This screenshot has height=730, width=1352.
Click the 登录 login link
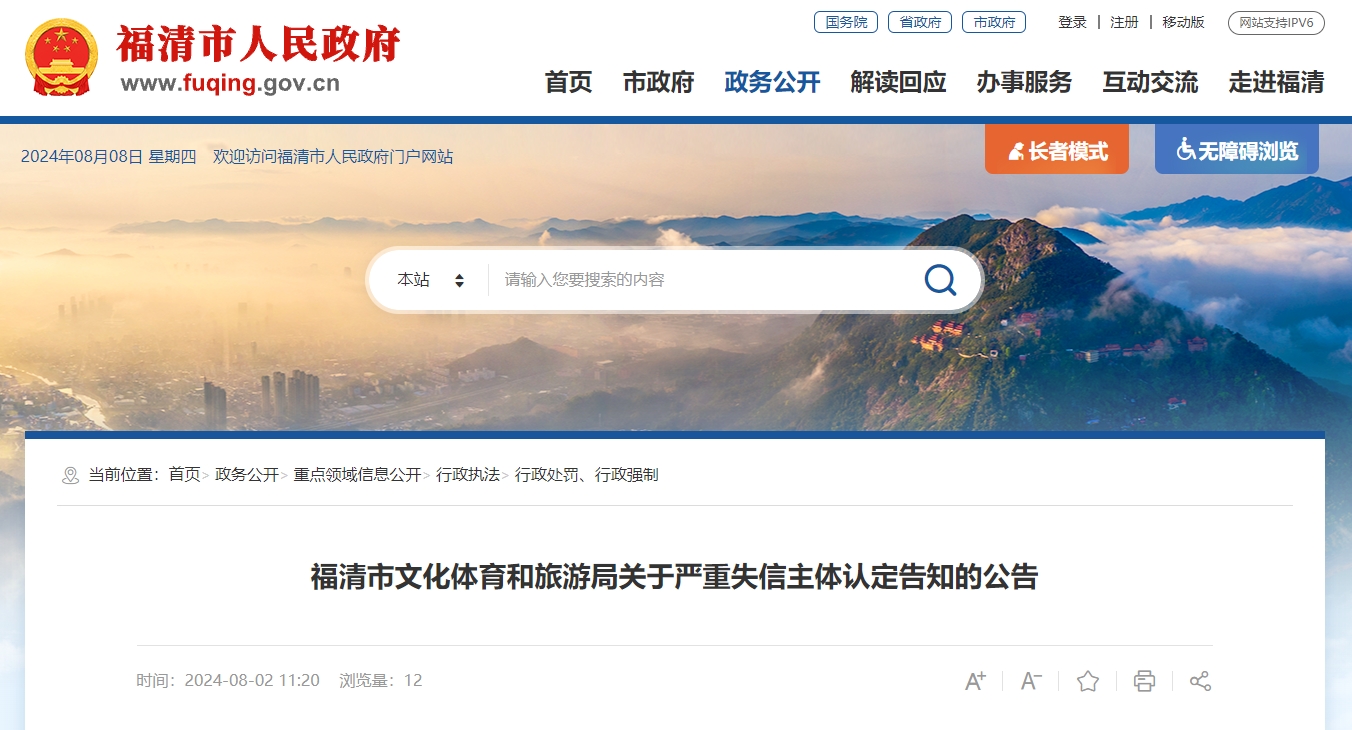coord(1072,22)
